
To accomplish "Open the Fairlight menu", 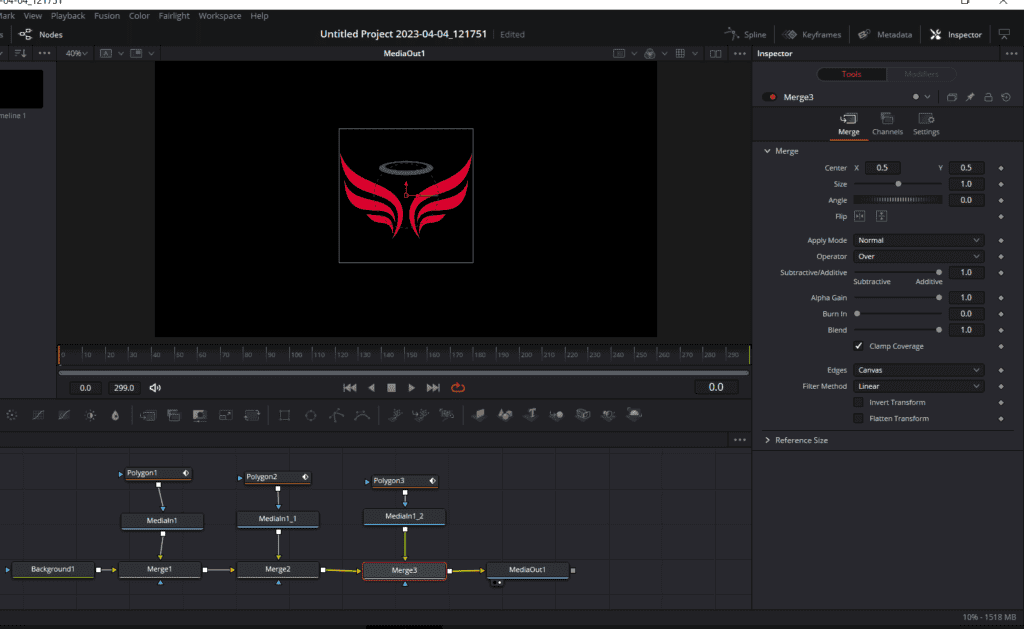I will [174, 16].
